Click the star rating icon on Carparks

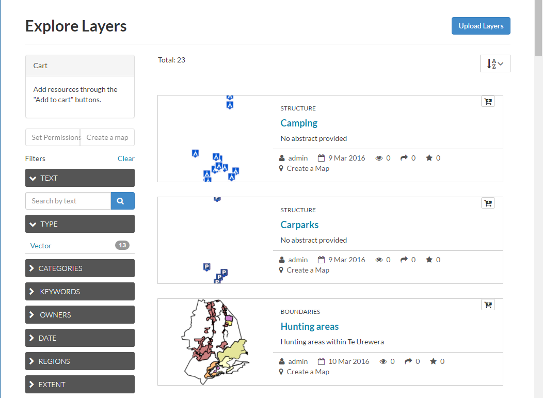pos(429,259)
